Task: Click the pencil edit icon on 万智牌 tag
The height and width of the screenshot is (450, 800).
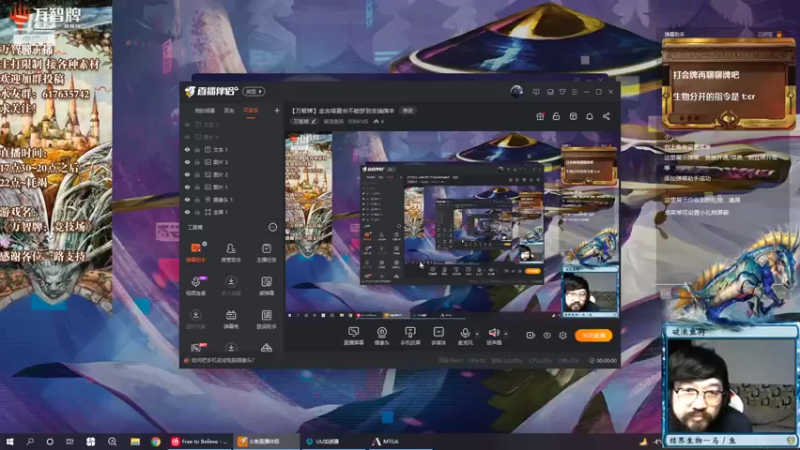Action: click(314, 121)
